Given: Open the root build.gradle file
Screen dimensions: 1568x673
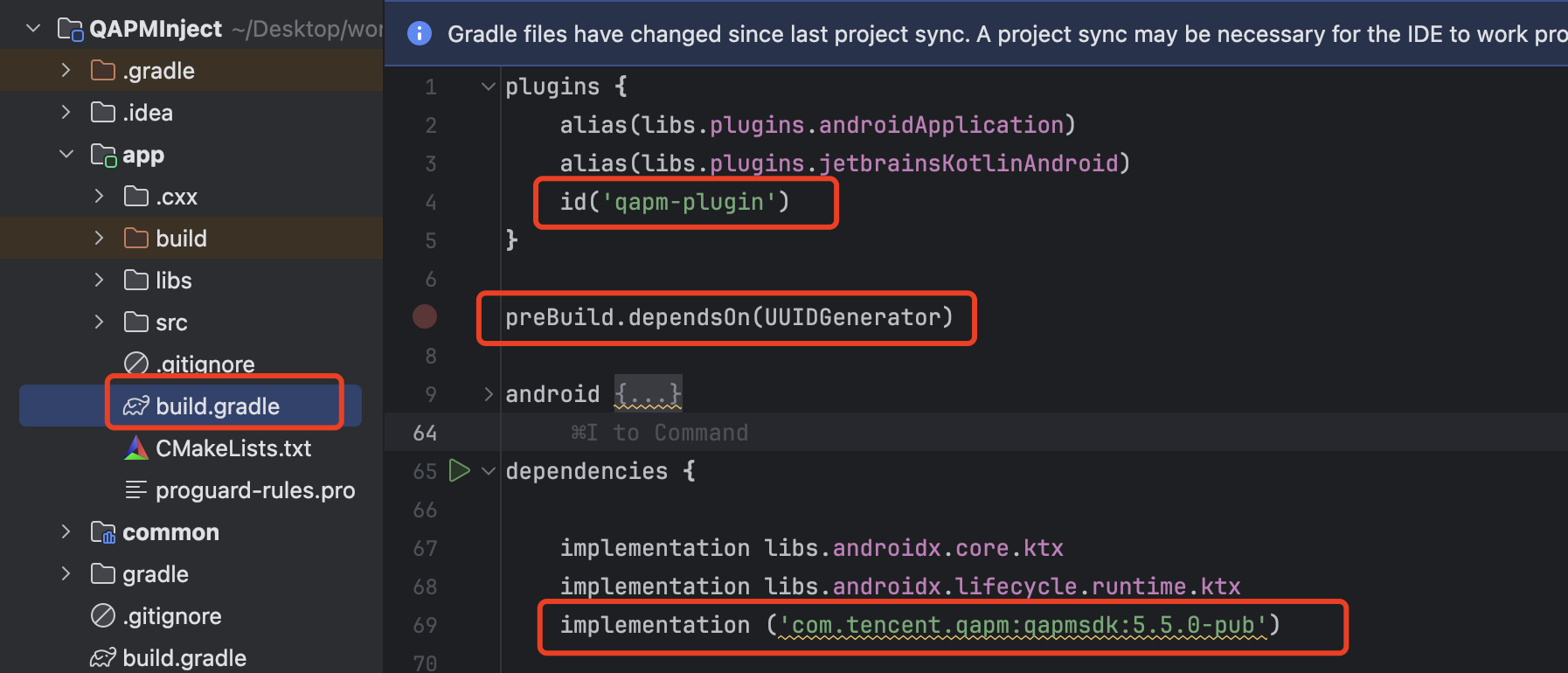Looking at the screenshot, I should [184, 657].
